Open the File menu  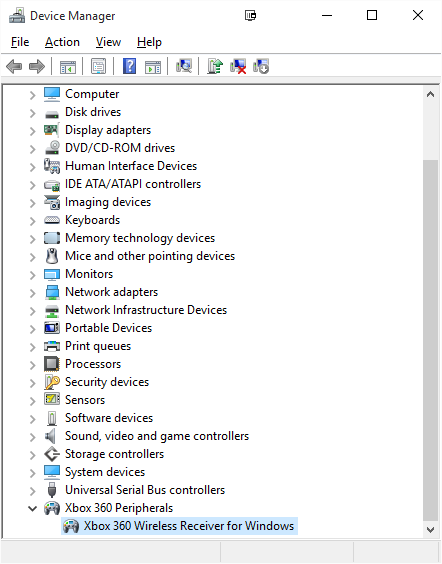20,42
